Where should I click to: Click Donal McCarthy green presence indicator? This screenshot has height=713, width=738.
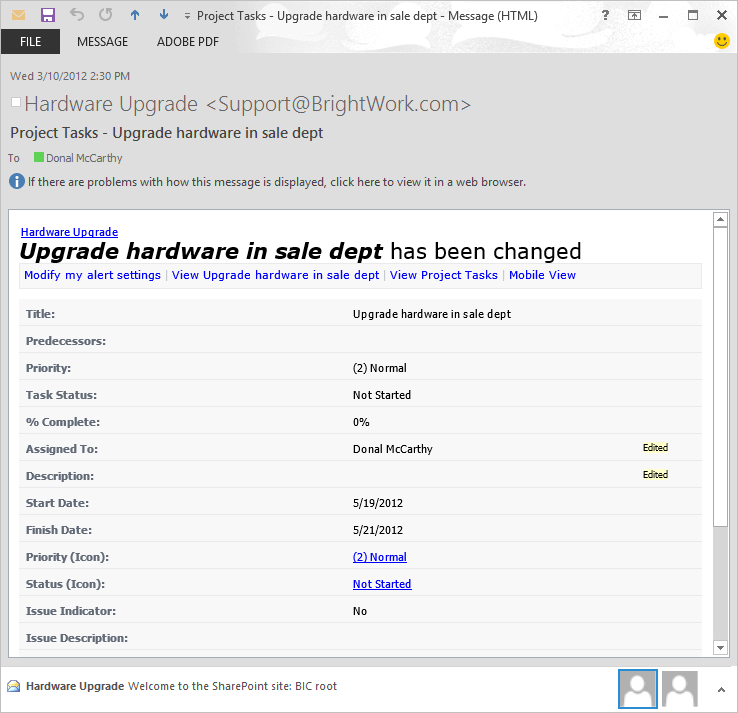[39, 157]
